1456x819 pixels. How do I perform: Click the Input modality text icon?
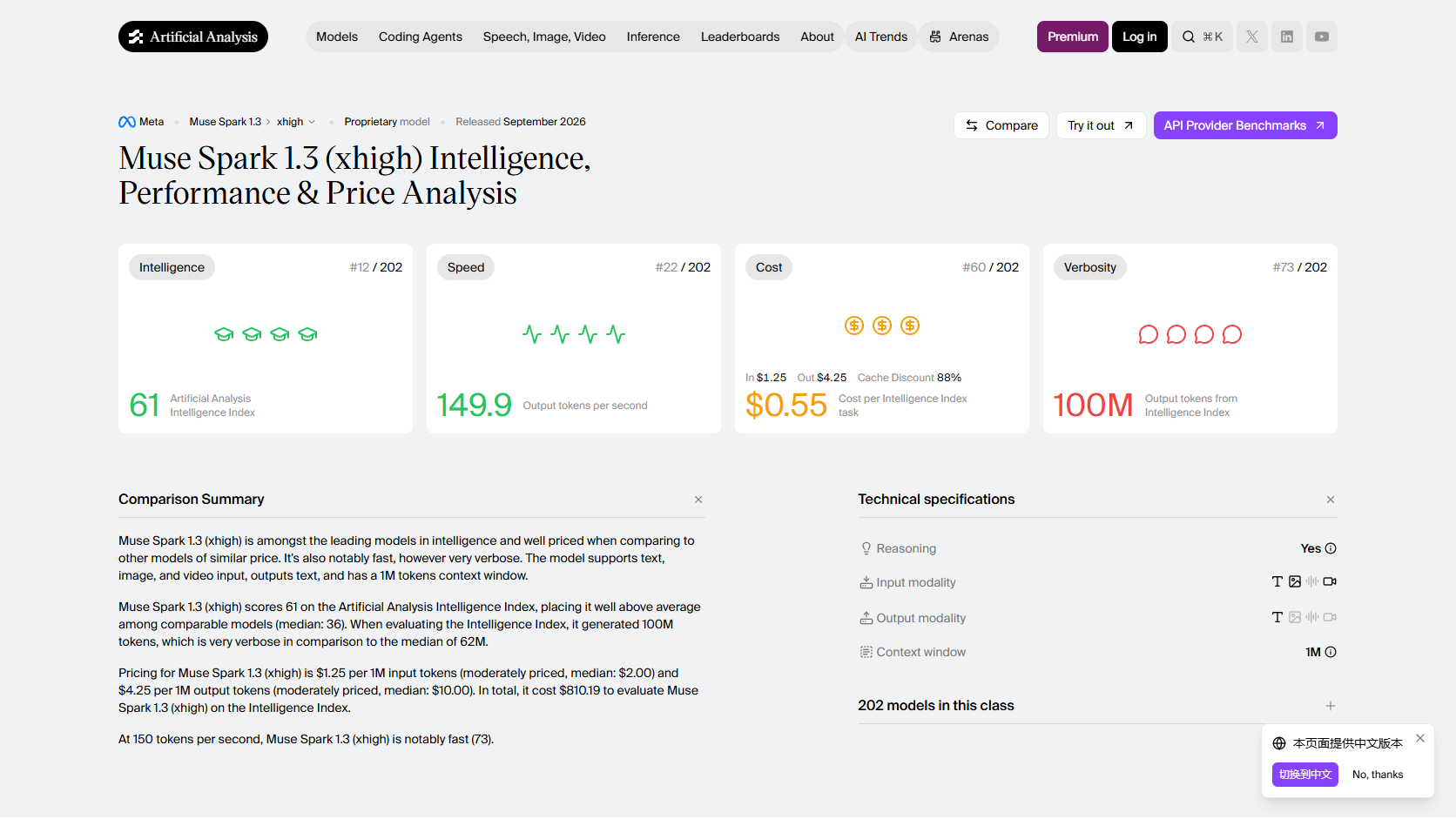(1277, 581)
